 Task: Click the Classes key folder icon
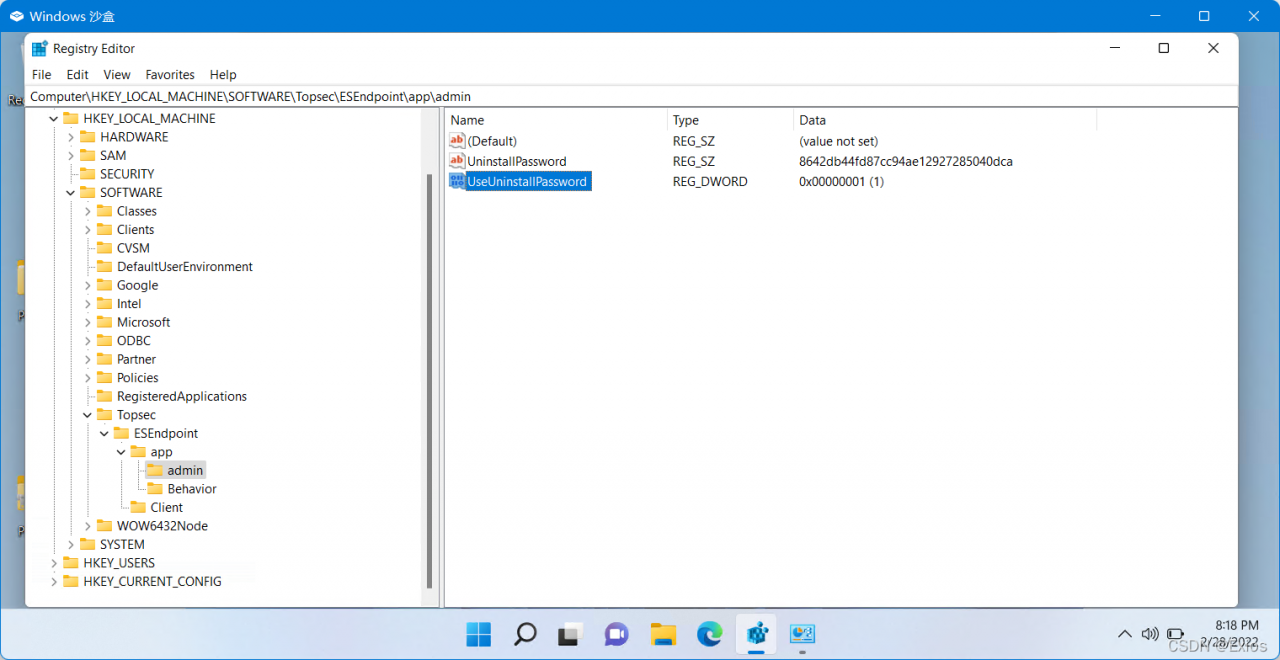(105, 211)
